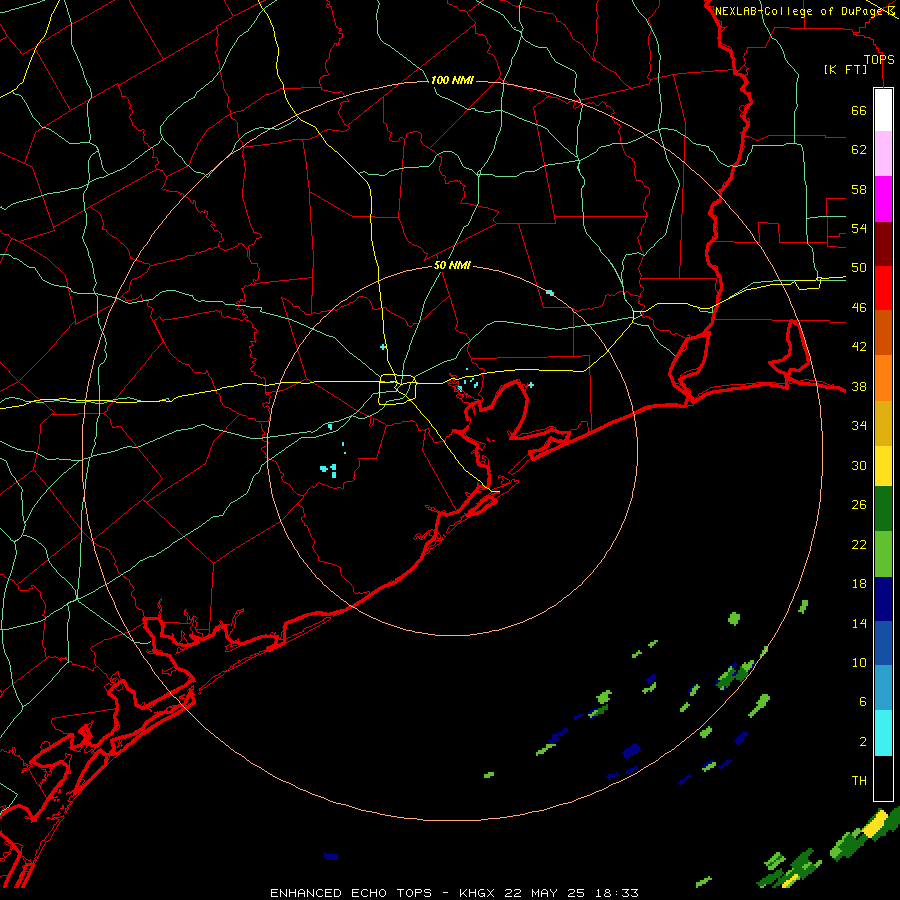Click the light pink legend band near 62

883,154
